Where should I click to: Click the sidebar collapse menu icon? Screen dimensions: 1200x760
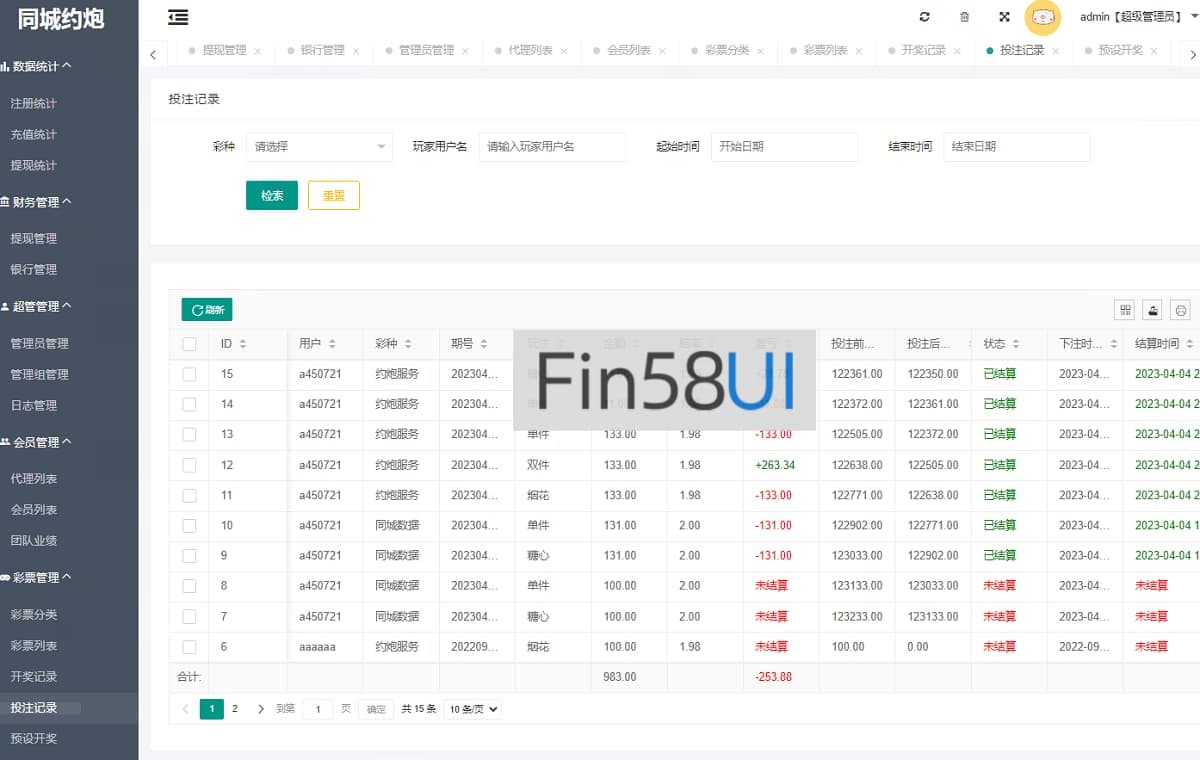(178, 17)
